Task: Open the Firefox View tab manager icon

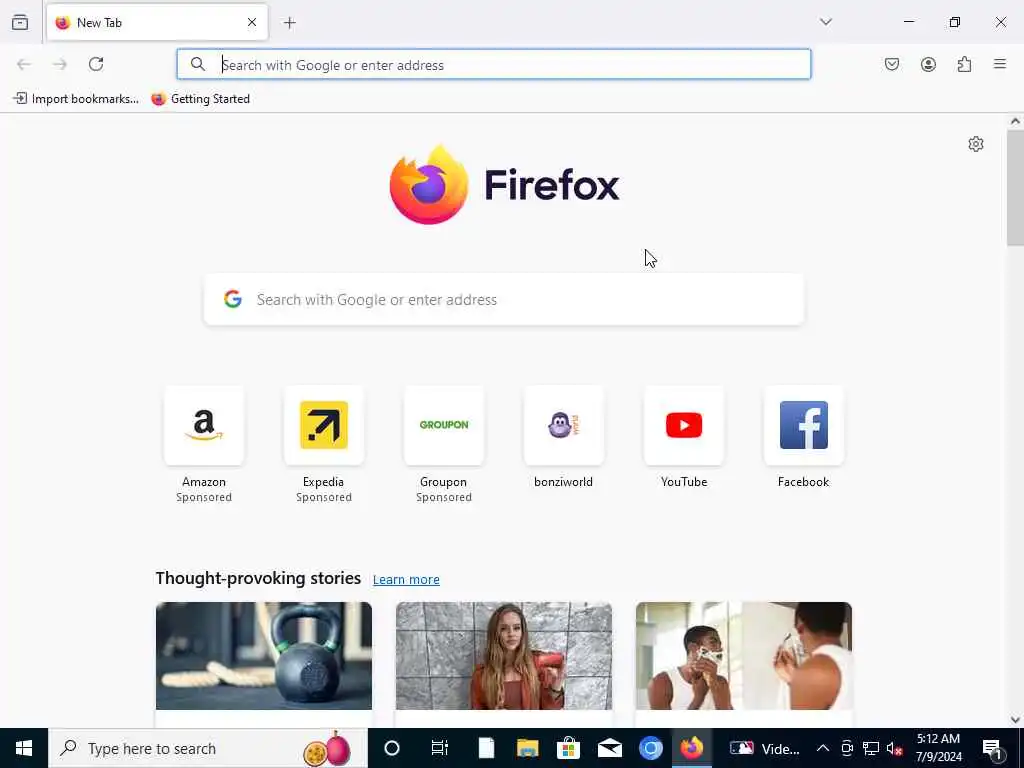Action: (x=20, y=22)
